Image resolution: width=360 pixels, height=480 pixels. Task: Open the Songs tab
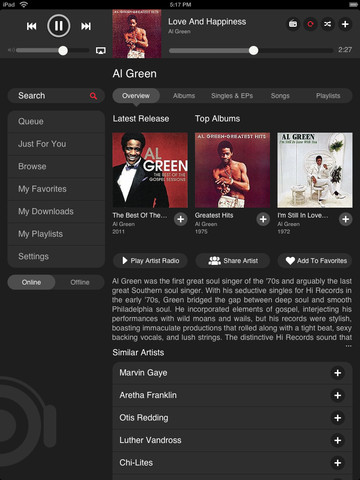(280, 96)
